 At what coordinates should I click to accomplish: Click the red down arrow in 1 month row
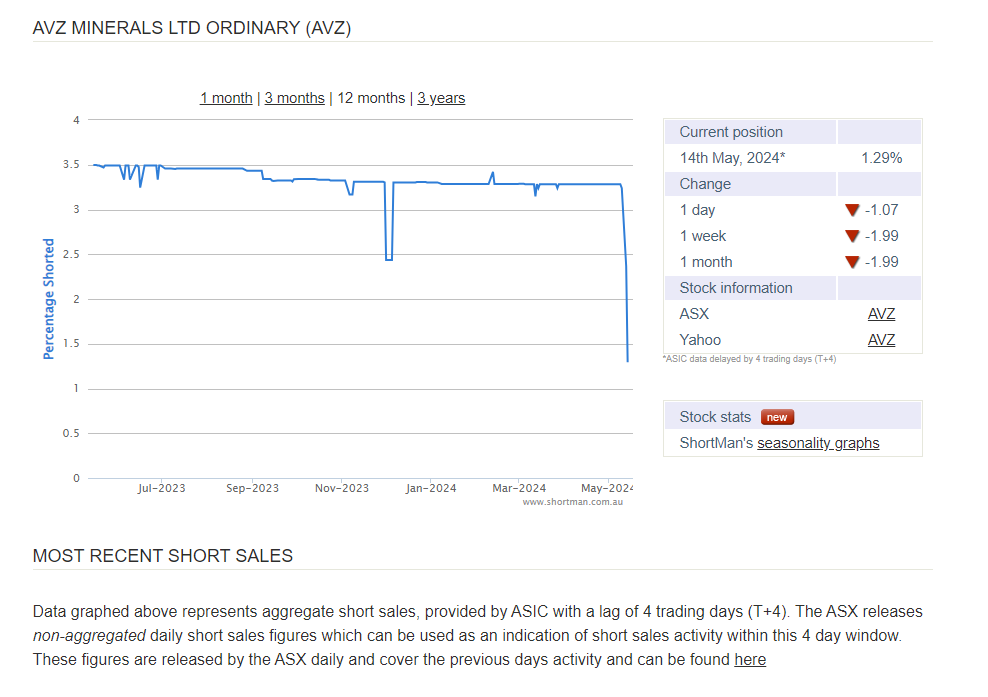click(x=852, y=262)
